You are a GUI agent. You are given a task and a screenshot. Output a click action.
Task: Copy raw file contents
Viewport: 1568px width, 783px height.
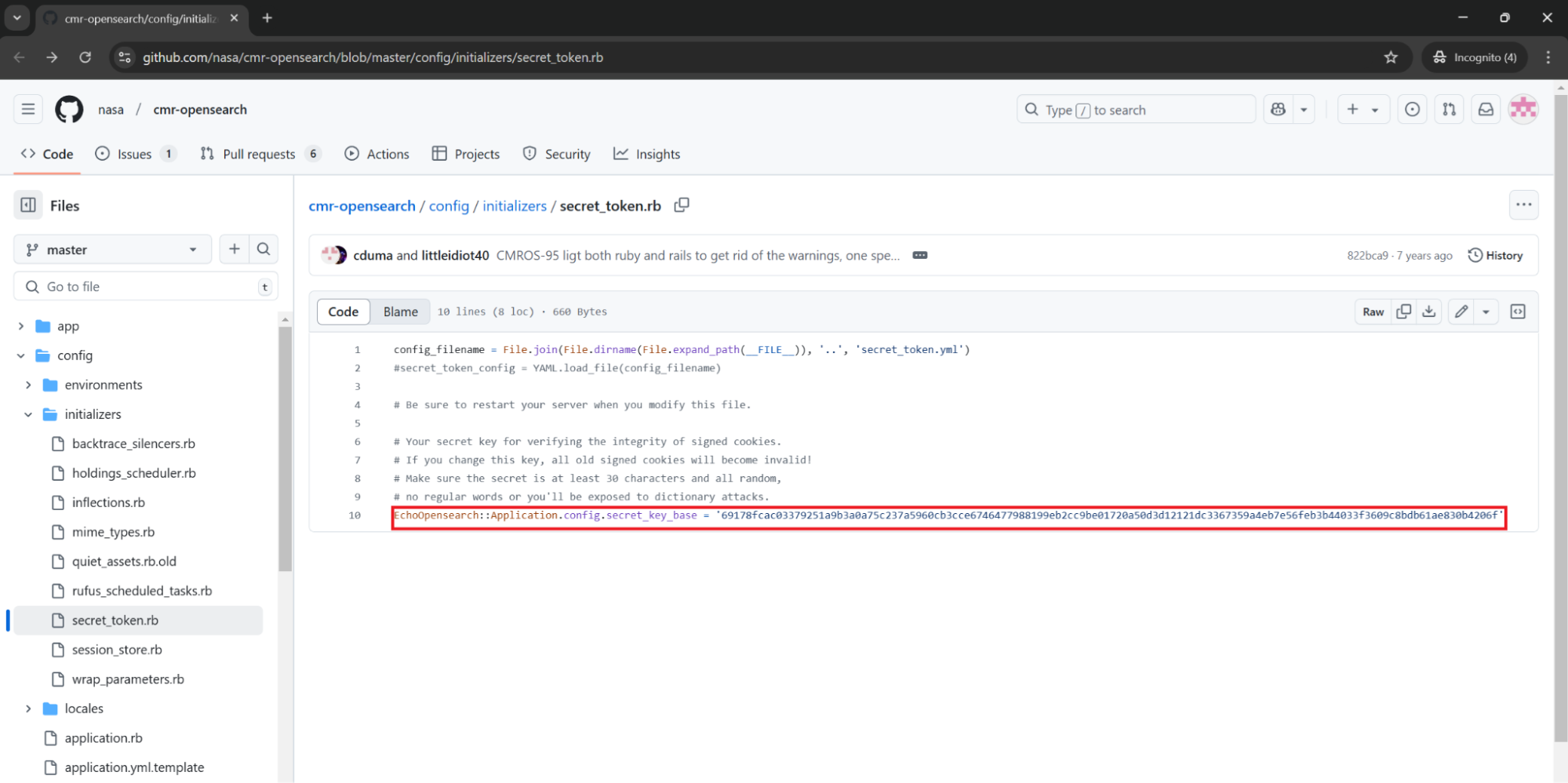1404,311
